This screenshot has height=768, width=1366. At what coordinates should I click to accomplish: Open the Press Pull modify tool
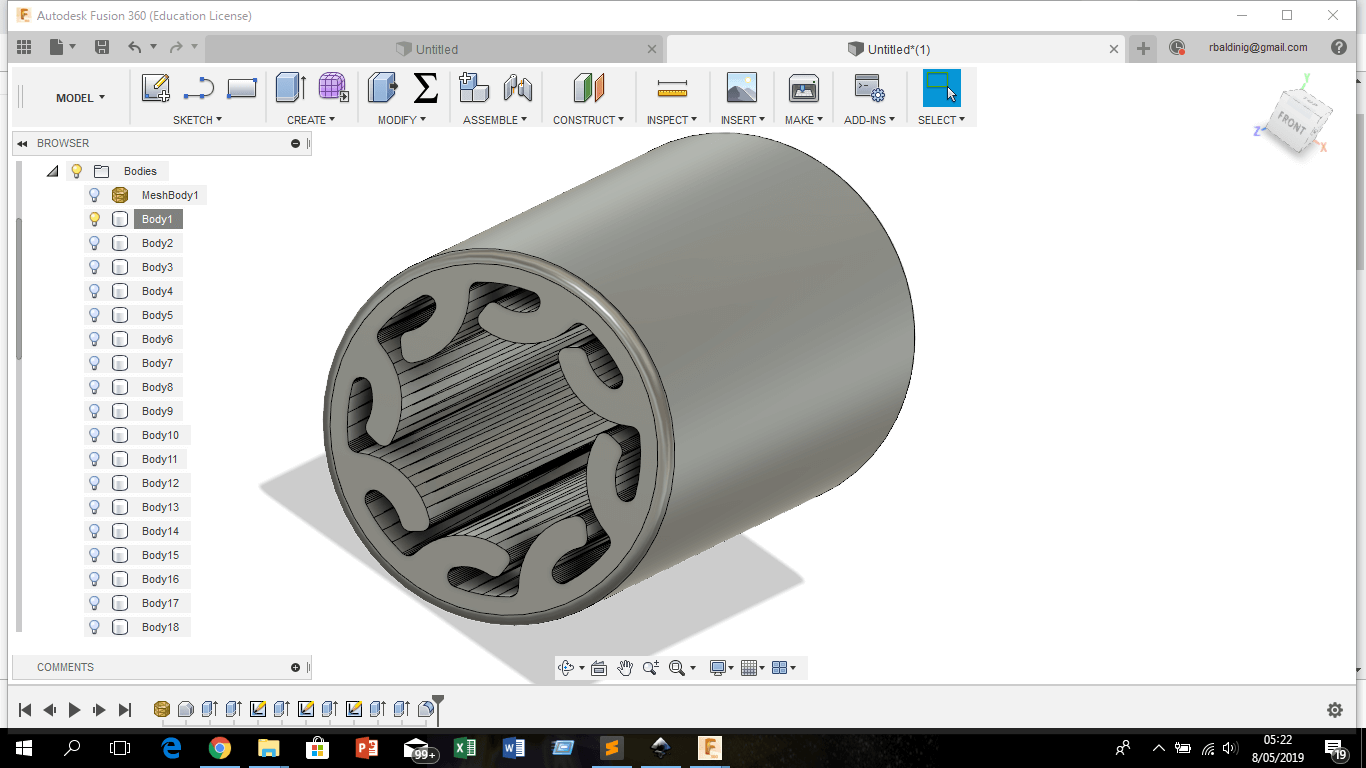[x=383, y=88]
